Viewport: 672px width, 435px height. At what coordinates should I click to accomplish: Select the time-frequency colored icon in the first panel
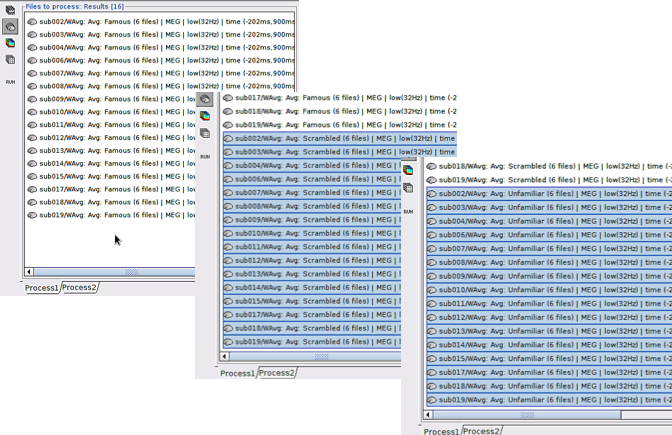coord(10,43)
